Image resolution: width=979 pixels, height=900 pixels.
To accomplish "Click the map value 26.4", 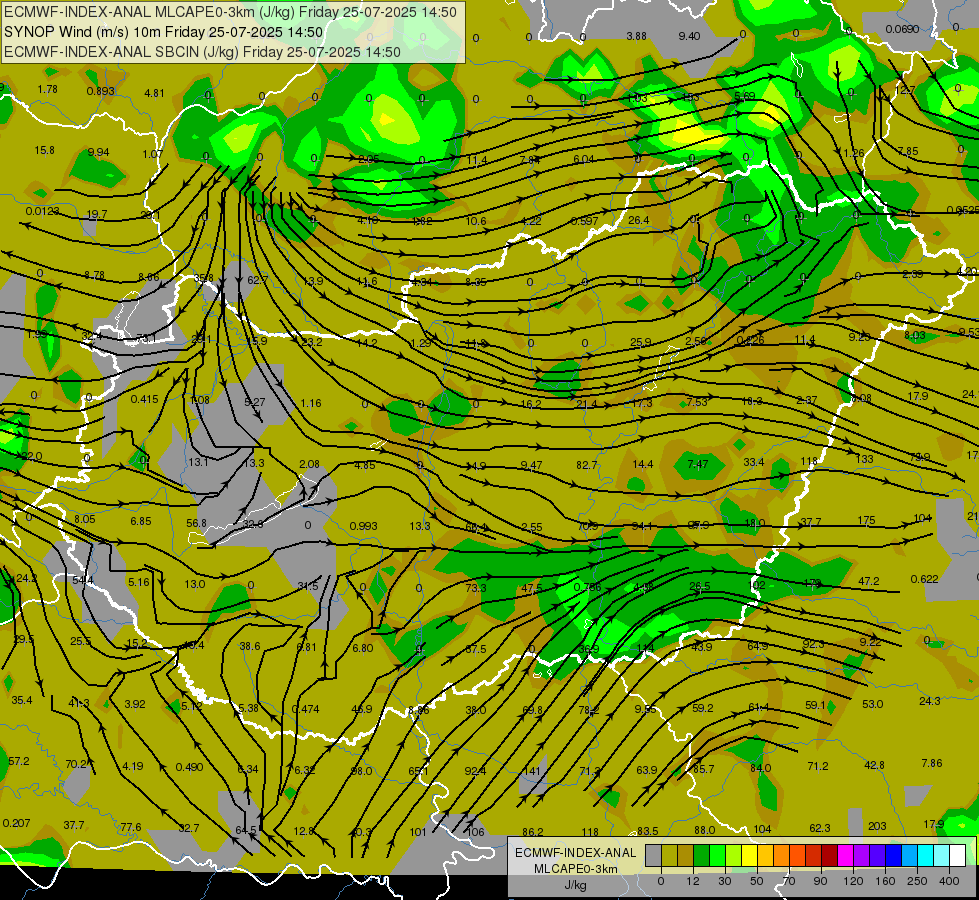I will click(x=639, y=220).
